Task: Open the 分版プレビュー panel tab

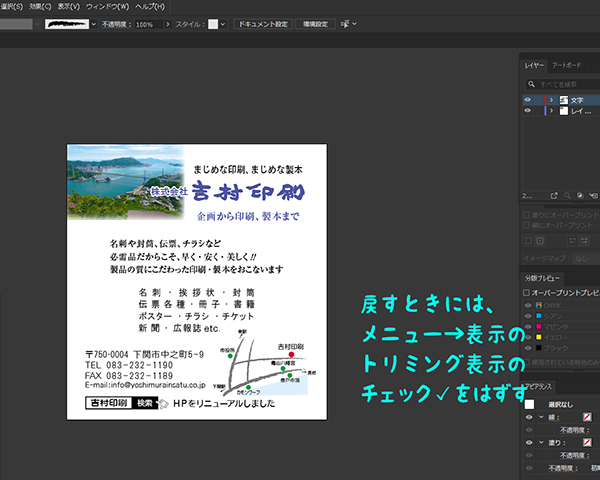Action: 542,278
